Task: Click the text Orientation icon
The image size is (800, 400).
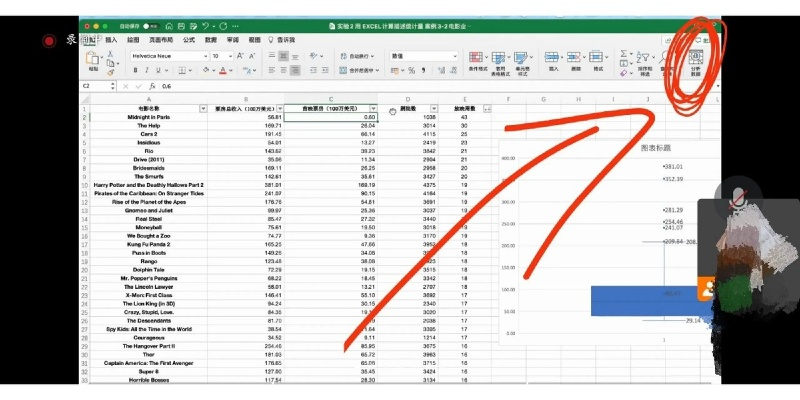Action: [x=314, y=56]
